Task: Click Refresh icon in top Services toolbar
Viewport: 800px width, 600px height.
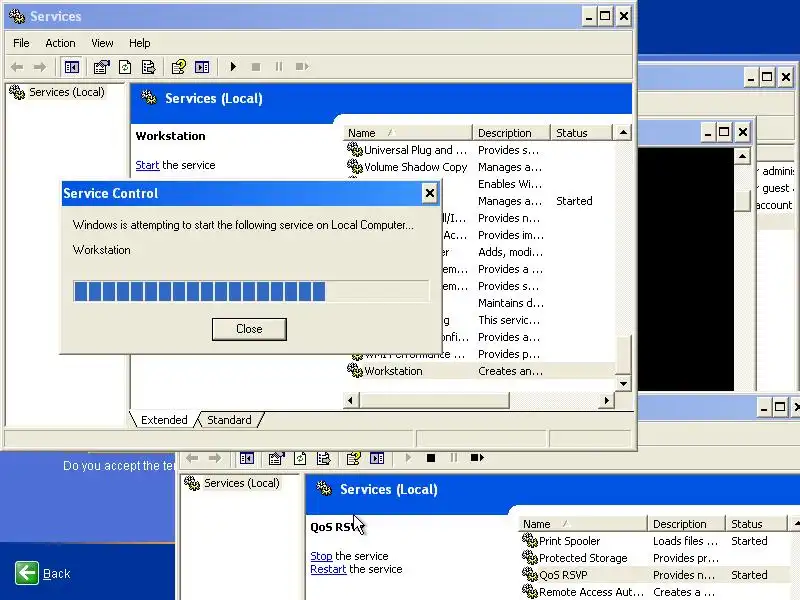Action: pos(125,67)
